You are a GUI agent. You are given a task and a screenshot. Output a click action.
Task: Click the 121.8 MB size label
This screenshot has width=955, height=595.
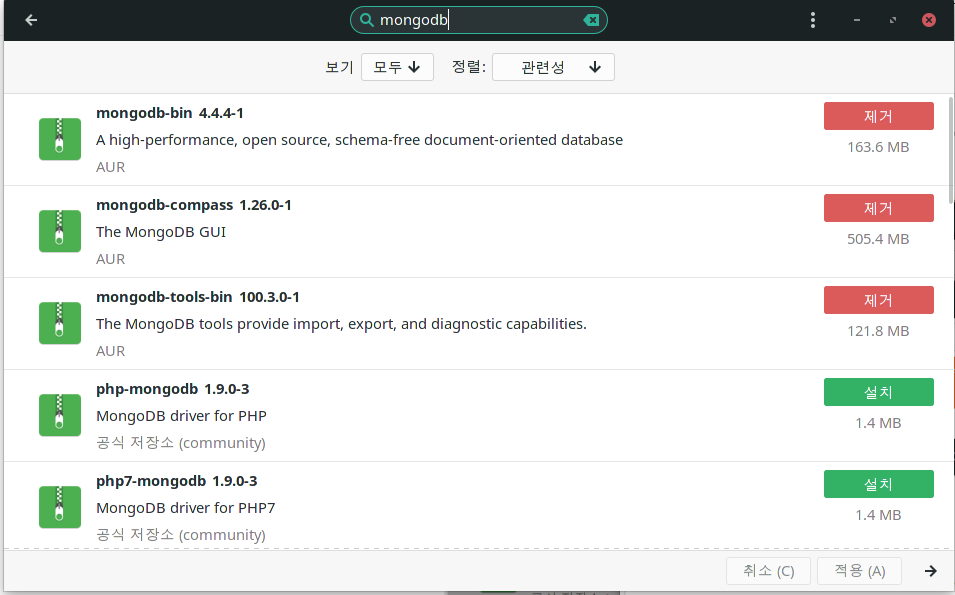pyautogui.click(x=878, y=331)
